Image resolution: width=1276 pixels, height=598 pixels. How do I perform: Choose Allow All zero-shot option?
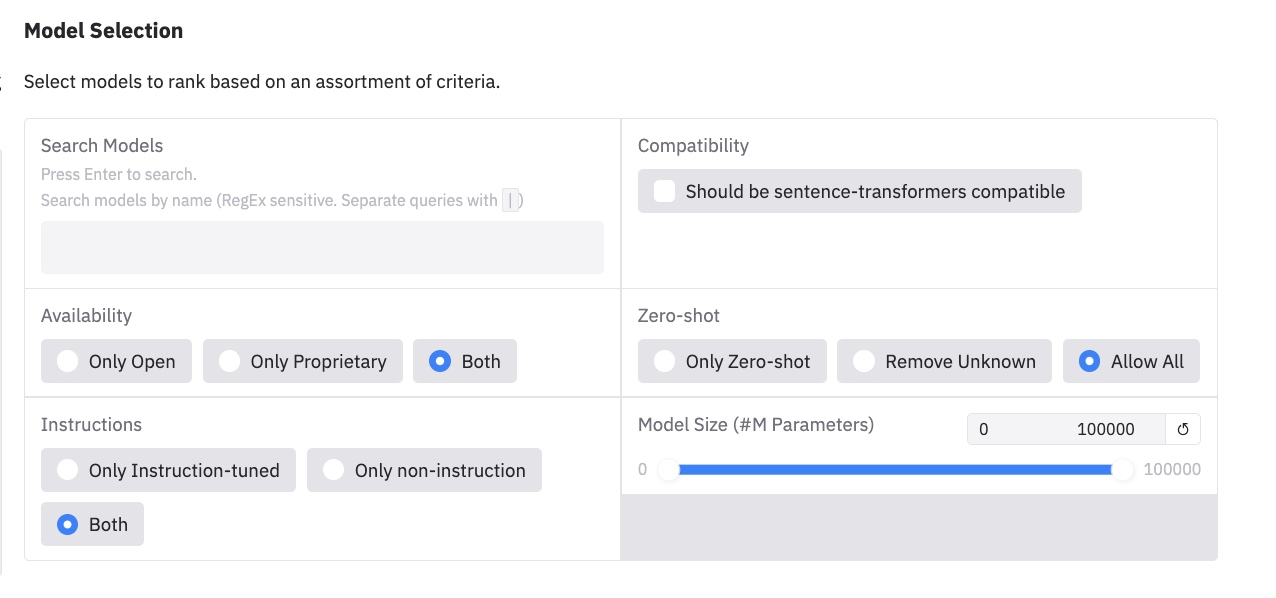pos(1090,361)
